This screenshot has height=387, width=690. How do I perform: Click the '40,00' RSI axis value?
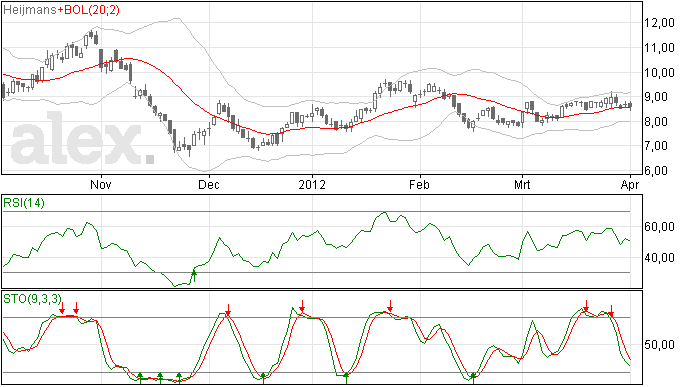(659, 258)
